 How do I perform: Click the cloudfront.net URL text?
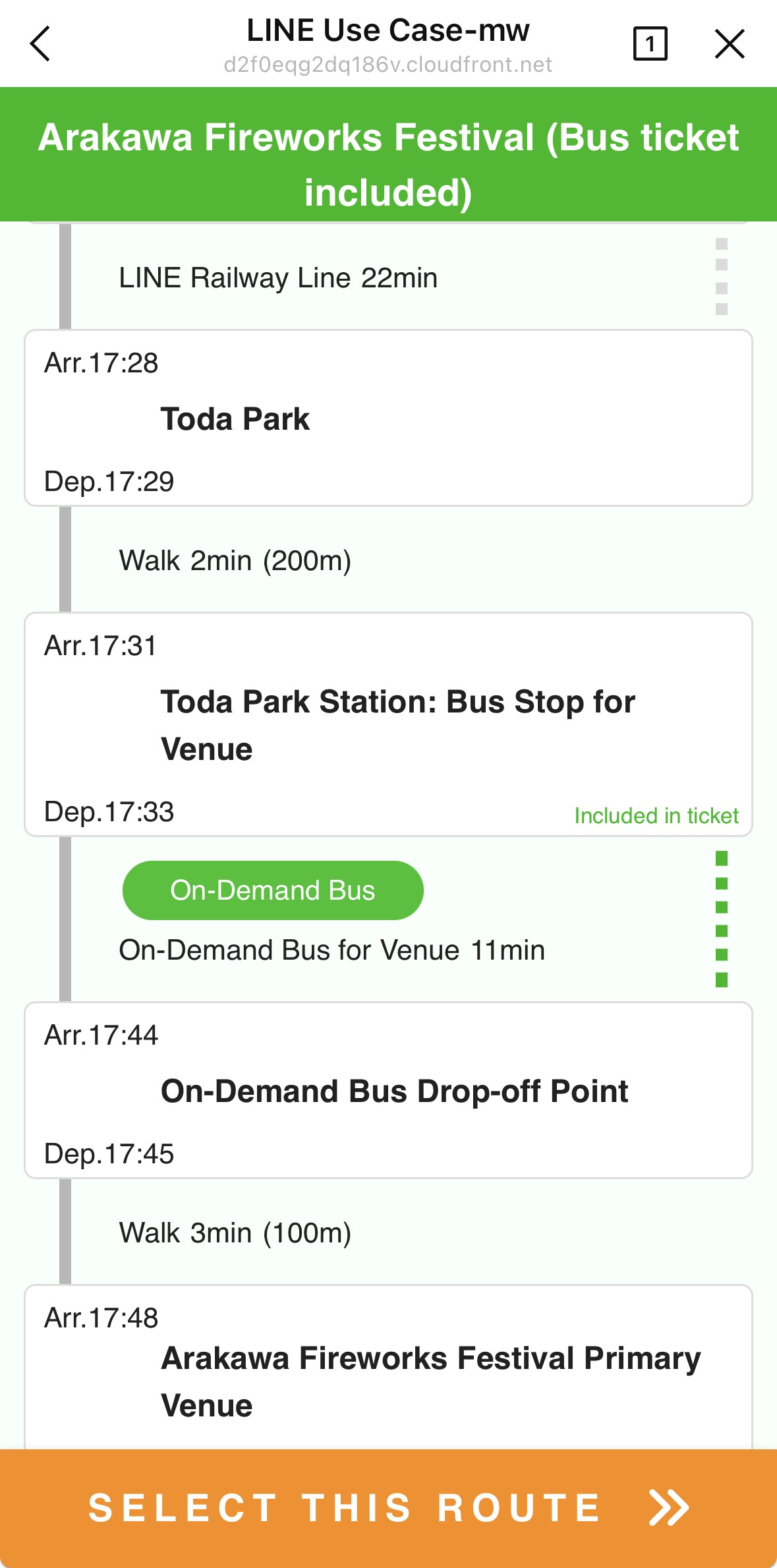tap(388, 65)
